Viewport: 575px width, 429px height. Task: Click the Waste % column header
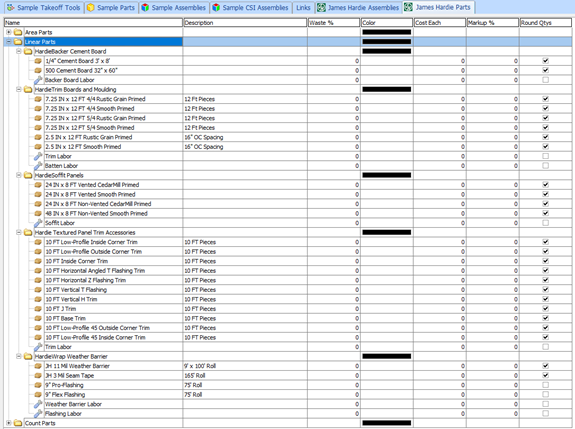point(334,23)
